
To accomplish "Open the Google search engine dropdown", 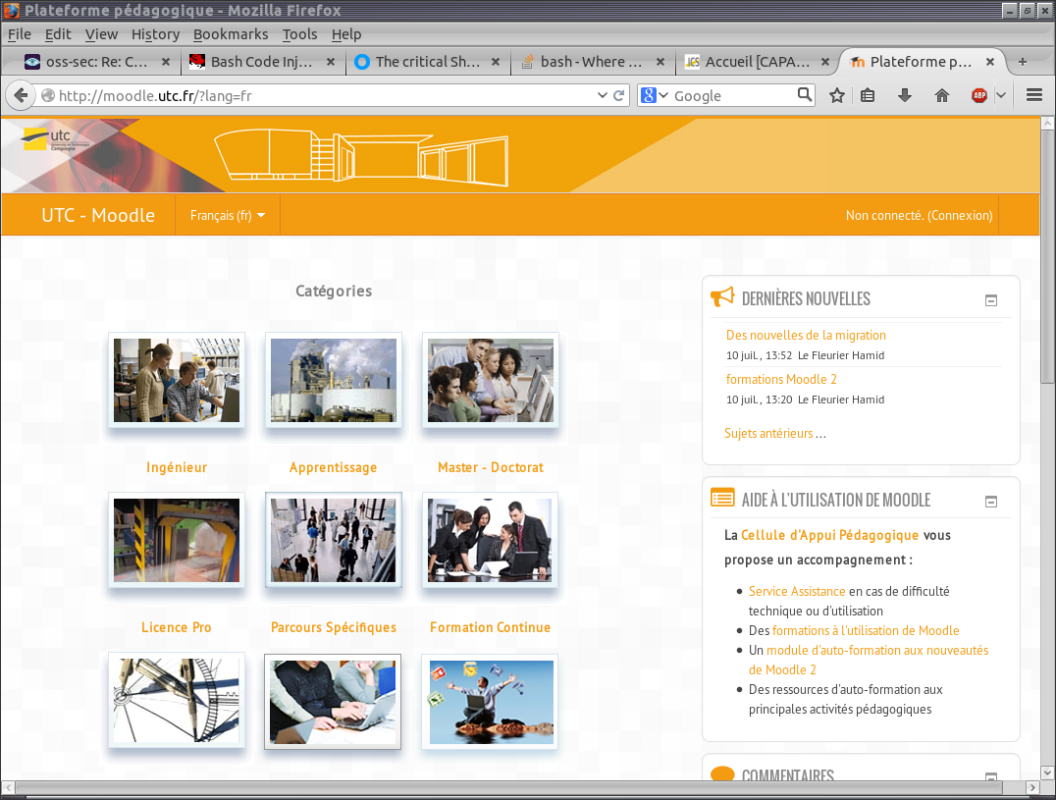I will tap(663, 95).
